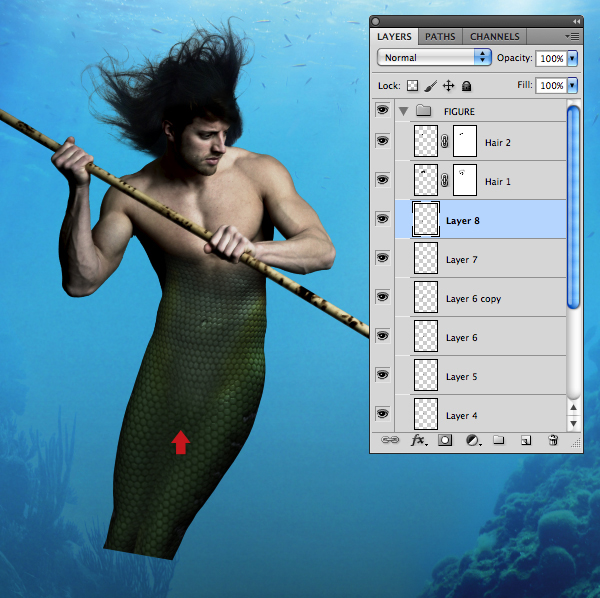
Task: Select the 'Layer 6 copy' name text
Action: 473,299
